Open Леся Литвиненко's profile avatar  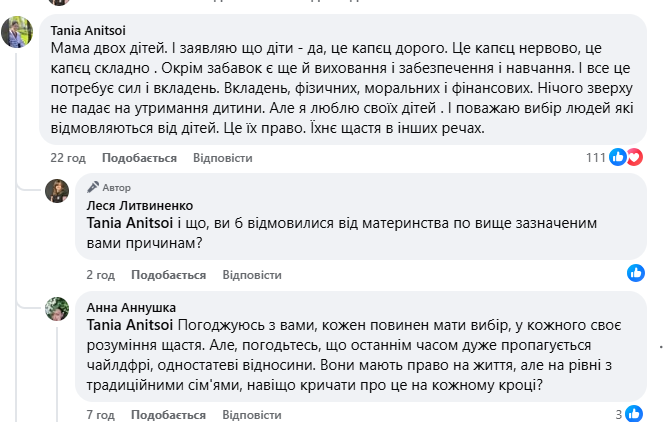coord(57,191)
